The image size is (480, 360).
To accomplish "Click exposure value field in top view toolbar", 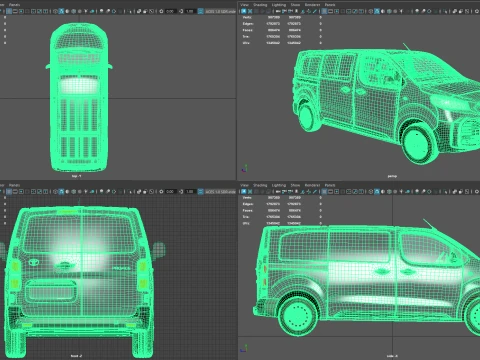I will coord(170,11).
